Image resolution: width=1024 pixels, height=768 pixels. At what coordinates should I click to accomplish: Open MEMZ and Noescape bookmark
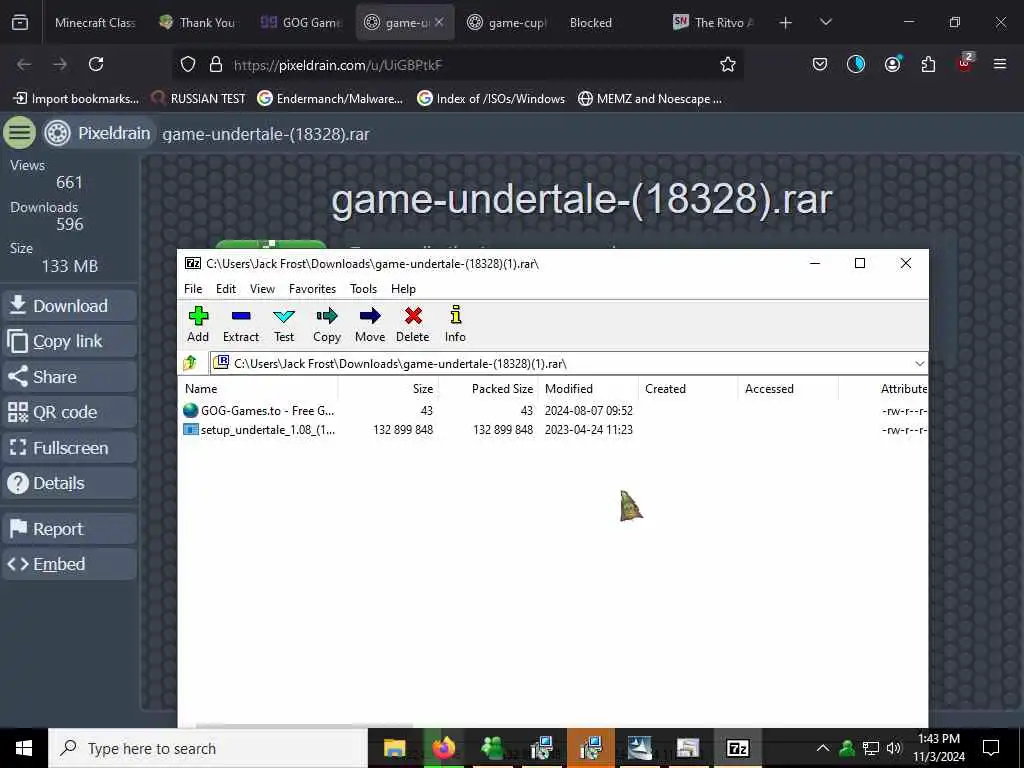pyautogui.click(x=650, y=99)
